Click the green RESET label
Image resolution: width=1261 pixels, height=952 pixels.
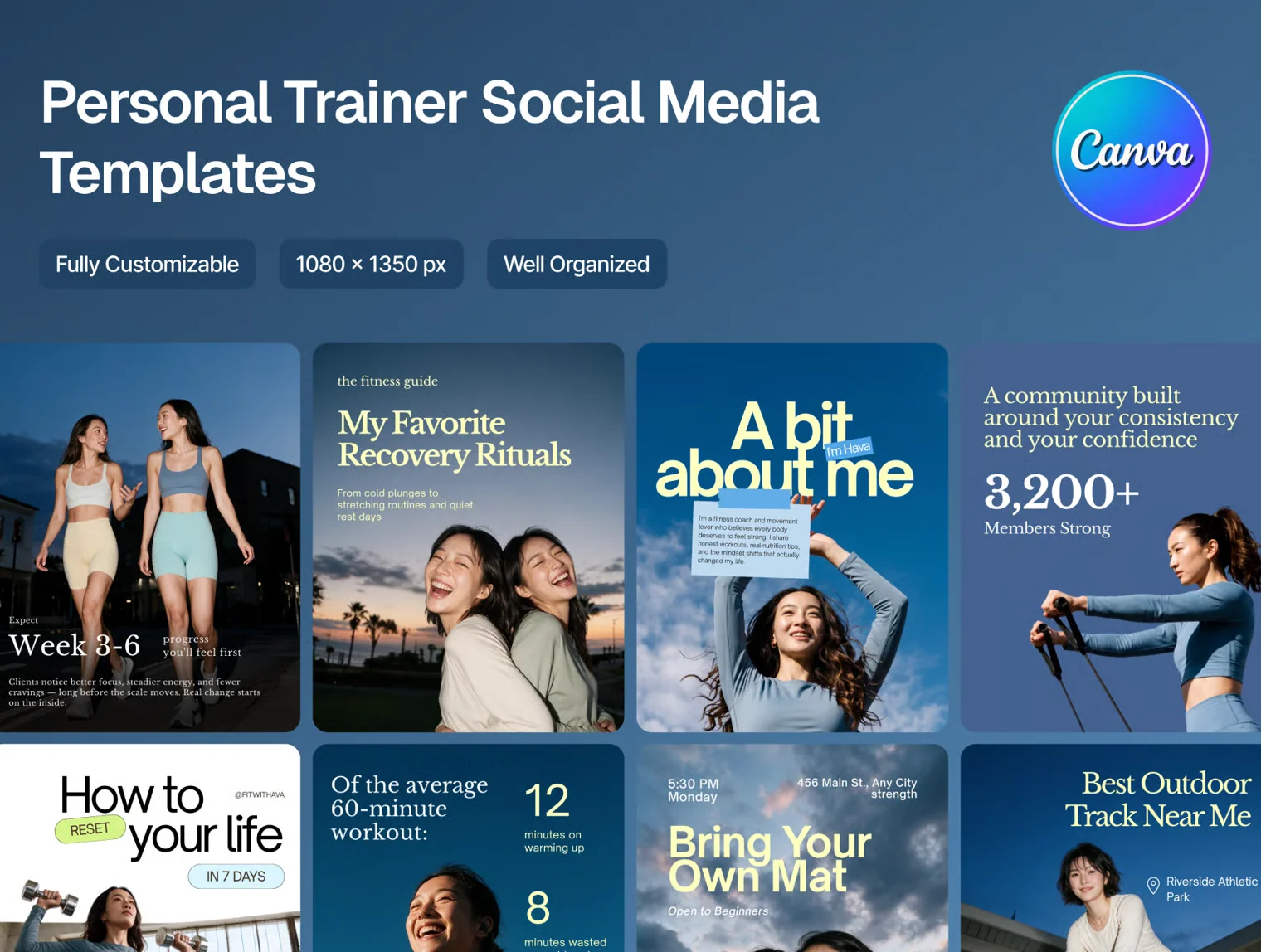(90, 829)
